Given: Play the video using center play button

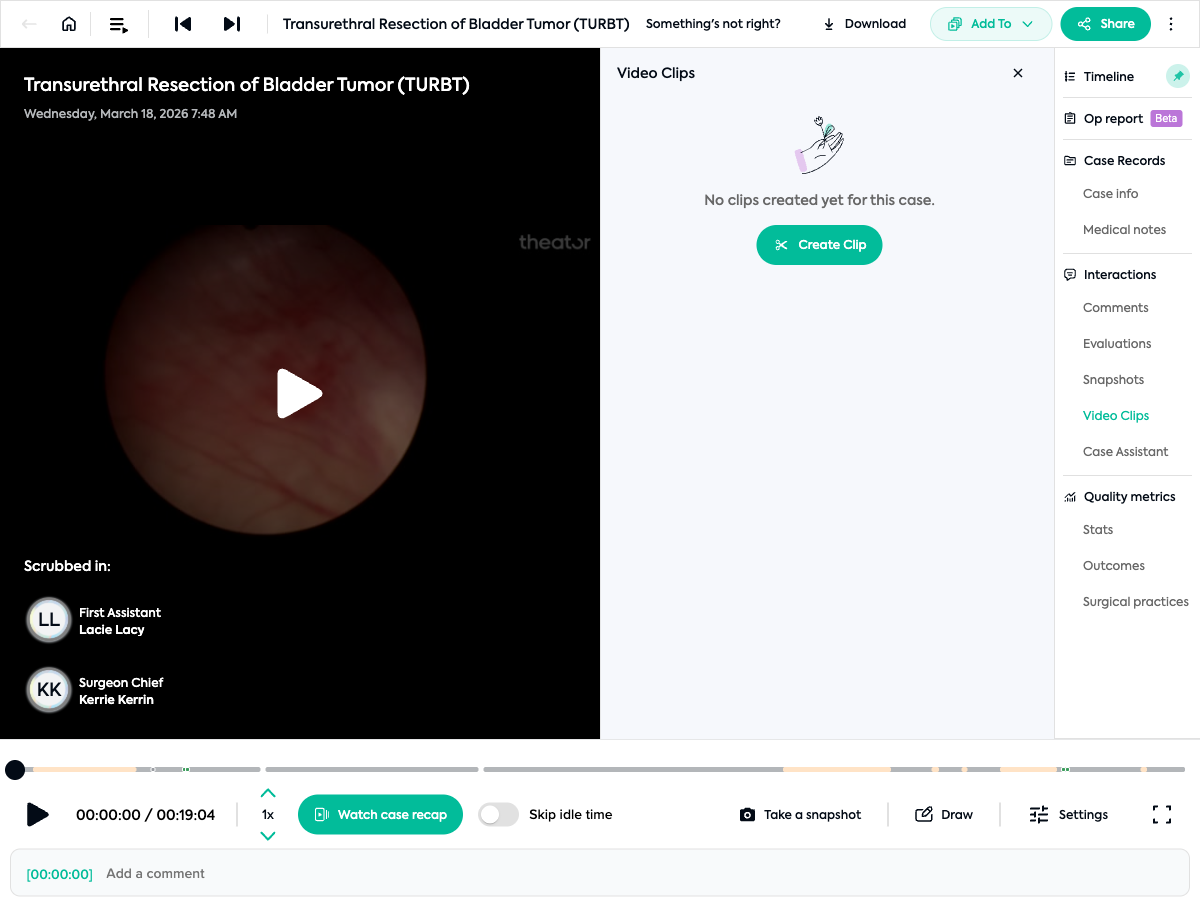Looking at the screenshot, I should click(299, 394).
